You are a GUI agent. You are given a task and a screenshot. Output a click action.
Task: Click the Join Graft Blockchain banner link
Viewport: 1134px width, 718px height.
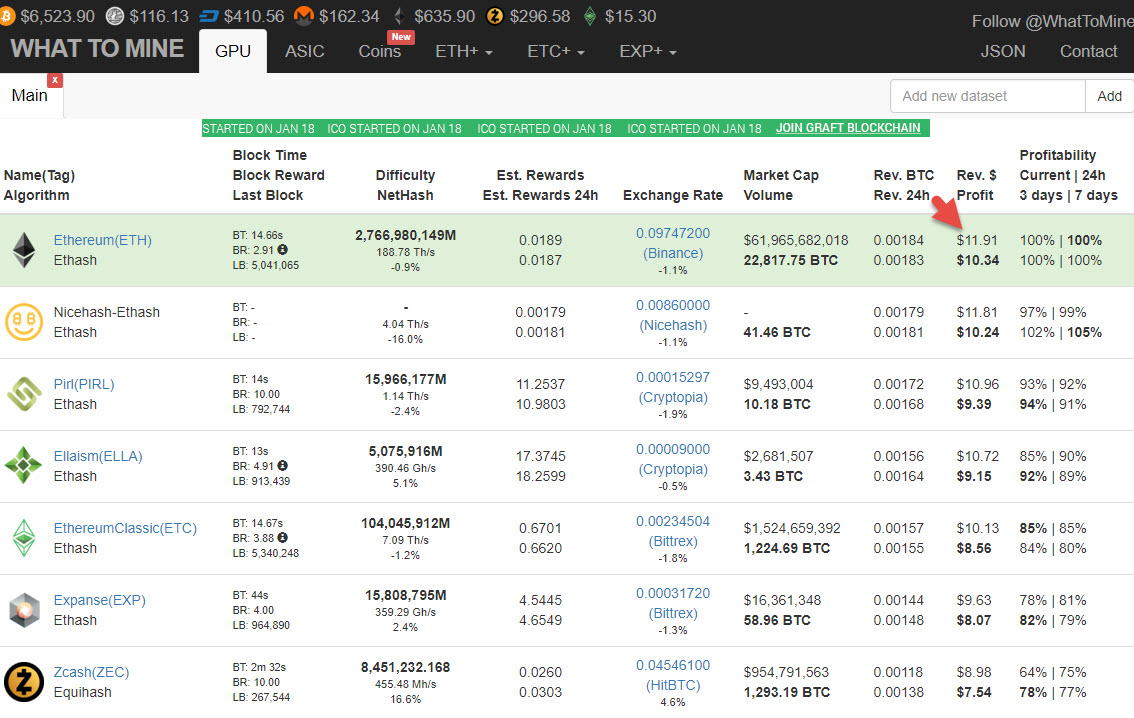coord(848,128)
